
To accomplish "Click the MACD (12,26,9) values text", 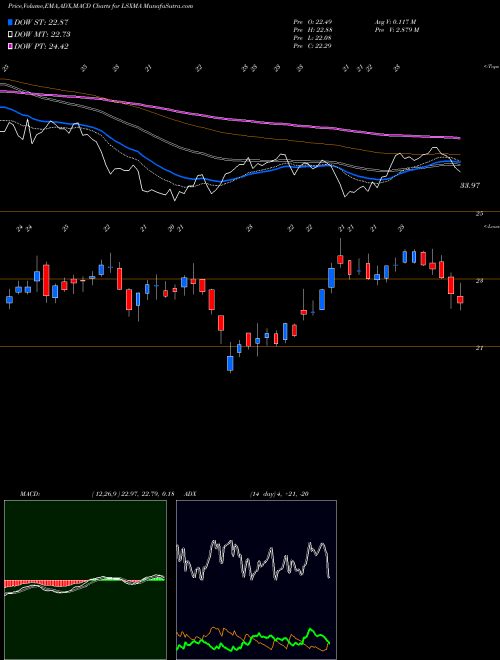I will pyautogui.click(x=133, y=494).
